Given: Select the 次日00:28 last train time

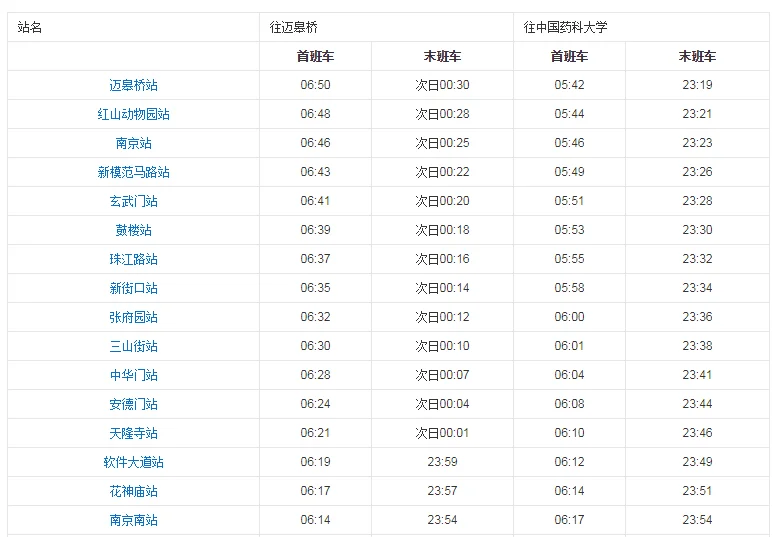Looking at the screenshot, I should (x=442, y=114).
